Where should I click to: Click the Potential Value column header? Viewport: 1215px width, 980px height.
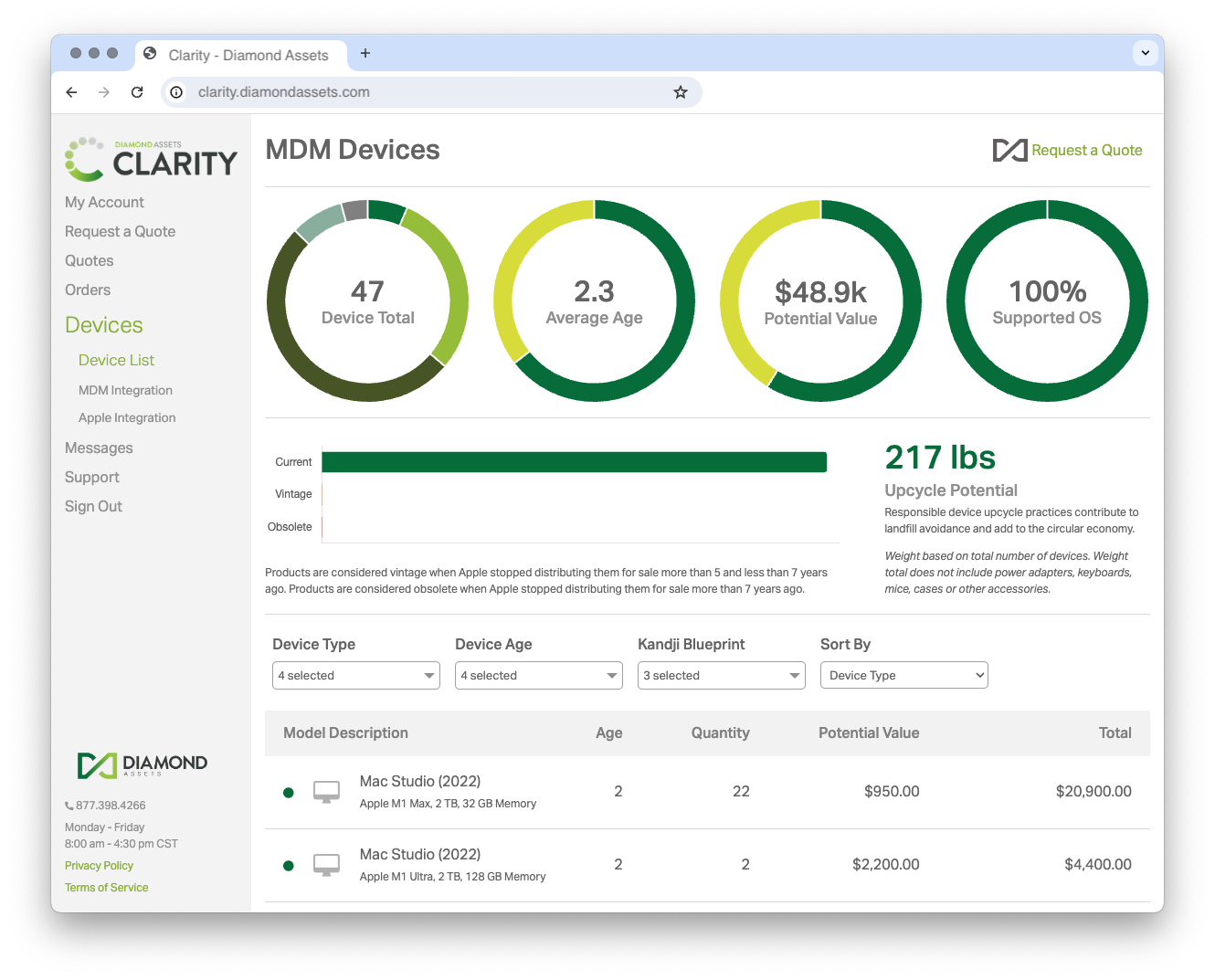click(x=869, y=733)
